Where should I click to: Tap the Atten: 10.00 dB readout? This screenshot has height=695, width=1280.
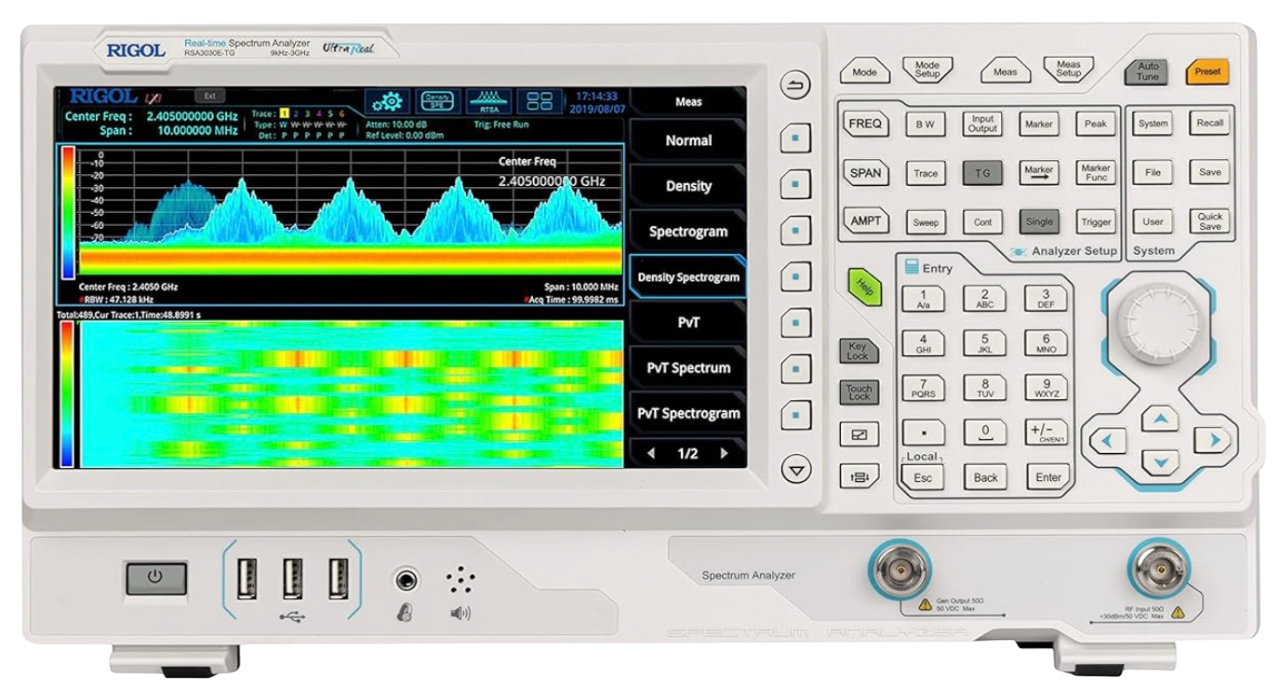pyautogui.click(x=398, y=124)
